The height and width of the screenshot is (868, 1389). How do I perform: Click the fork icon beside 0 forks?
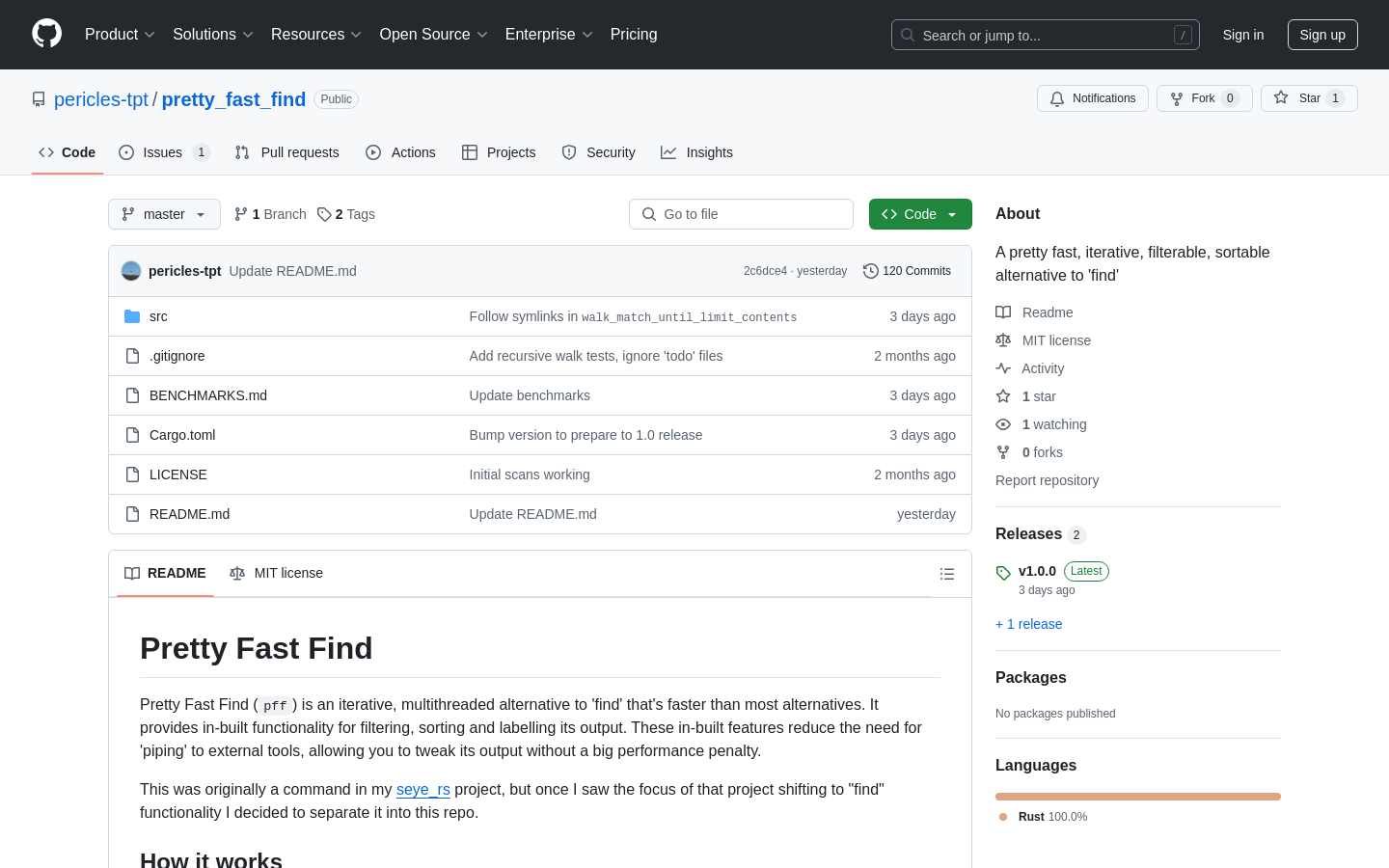tap(1003, 452)
